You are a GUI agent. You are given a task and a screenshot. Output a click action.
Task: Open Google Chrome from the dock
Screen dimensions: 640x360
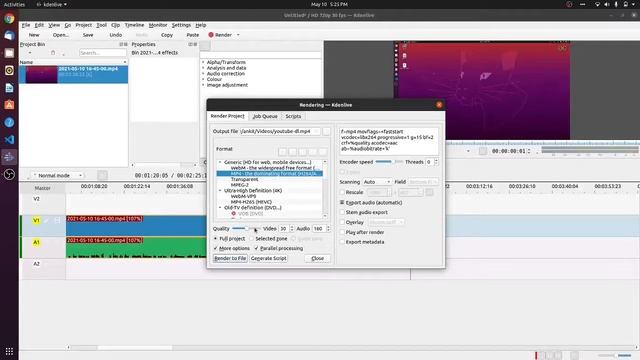coord(9,19)
